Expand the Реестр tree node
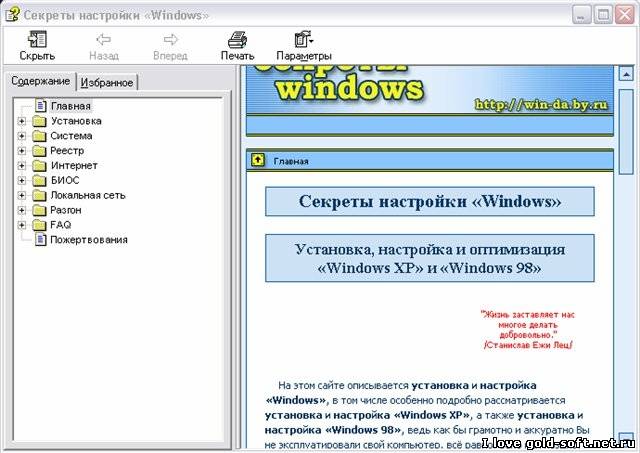The height and width of the screenshot is (453, 640). [x=22, y=151]
